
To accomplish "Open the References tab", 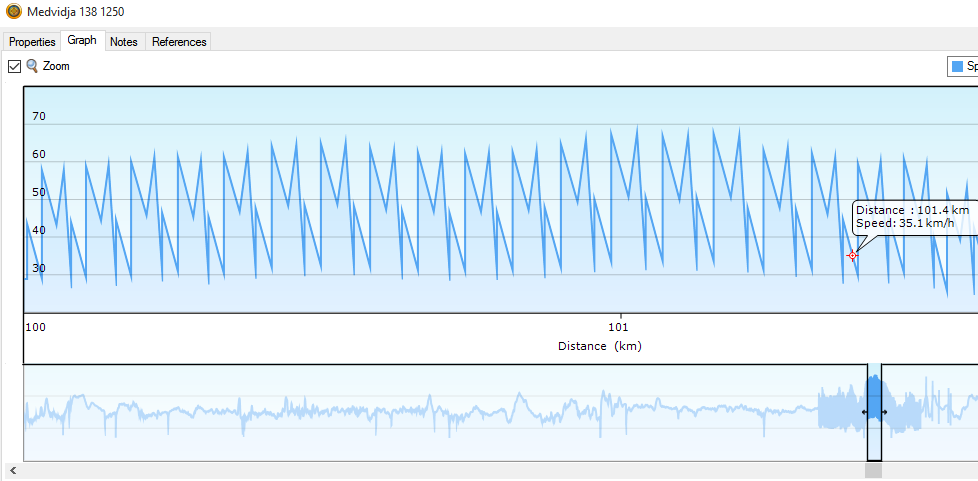I will click(179, 42).
